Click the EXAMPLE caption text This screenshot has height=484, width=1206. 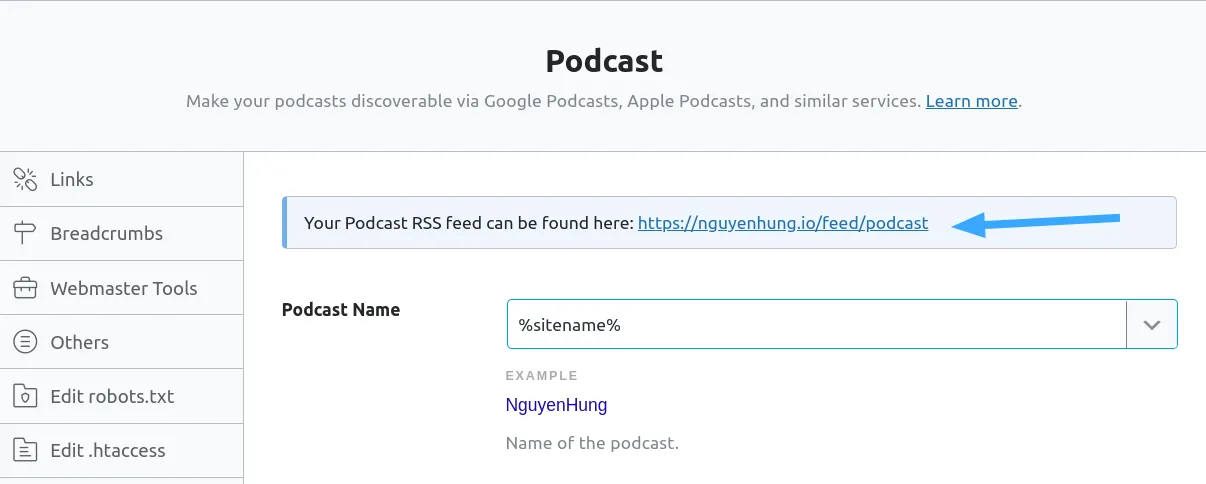pos(542,376)
